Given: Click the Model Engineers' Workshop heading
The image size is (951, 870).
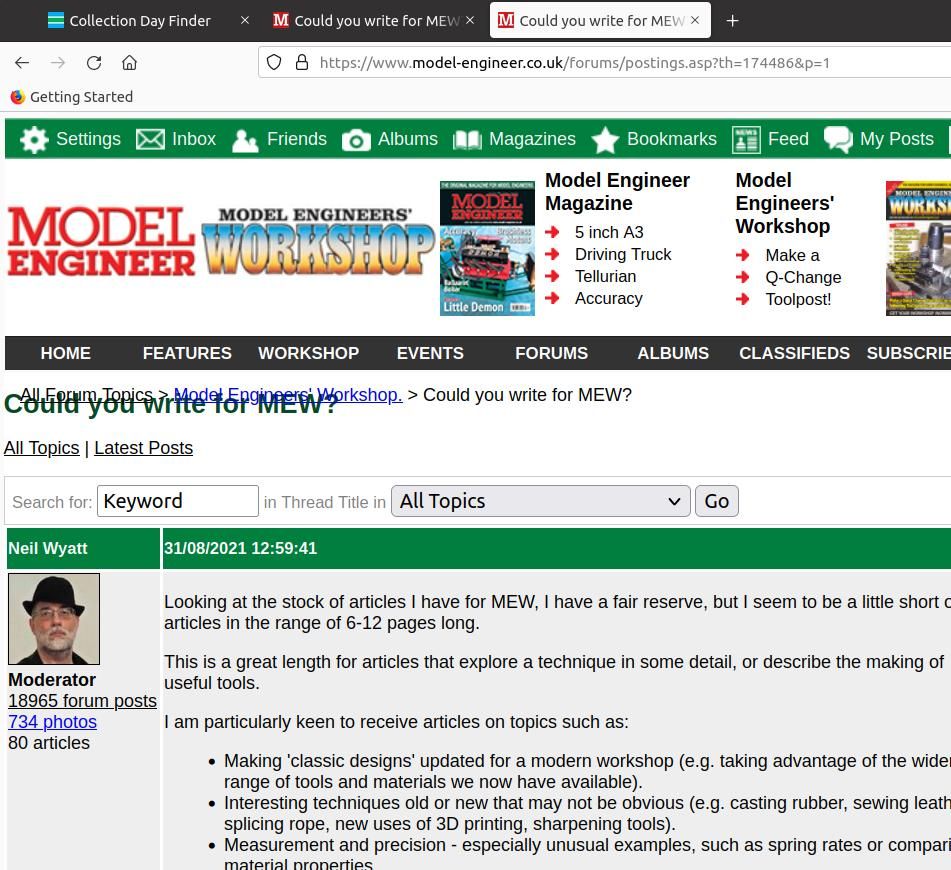Looking at the screenshot, I should pyautogui.click(x=785, y=203).
